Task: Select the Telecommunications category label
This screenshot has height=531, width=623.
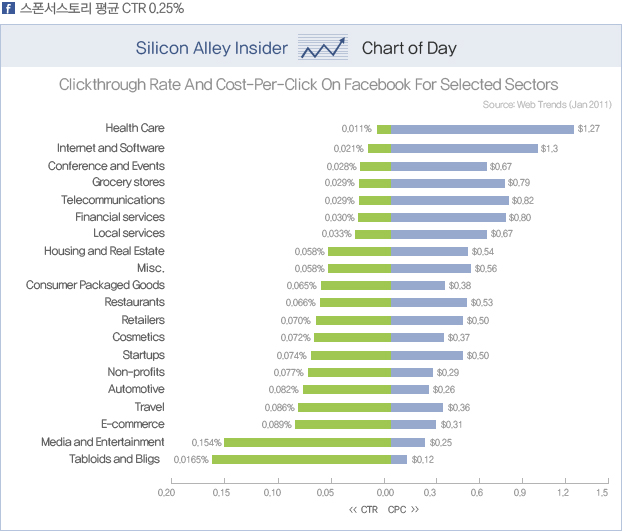Action: click(x=112, y=199)
